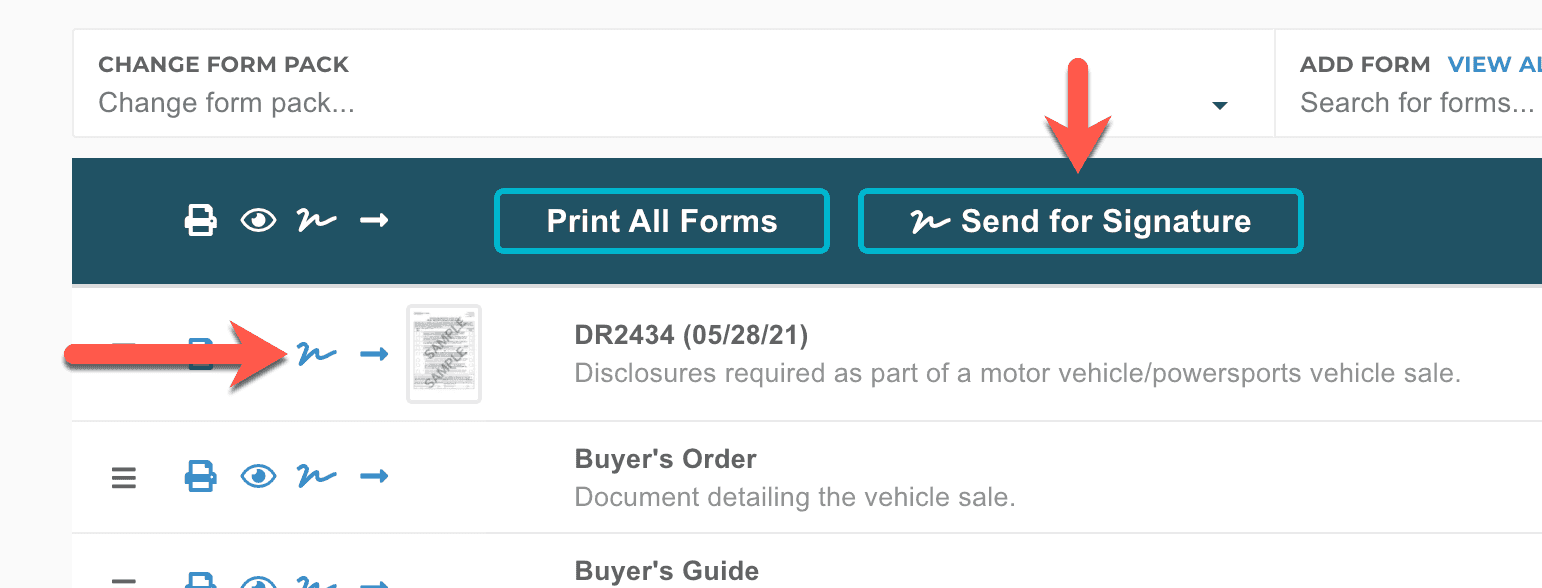
Task: Click the right arrow icon in the DR2434 row
Action: tap(374, 354)
